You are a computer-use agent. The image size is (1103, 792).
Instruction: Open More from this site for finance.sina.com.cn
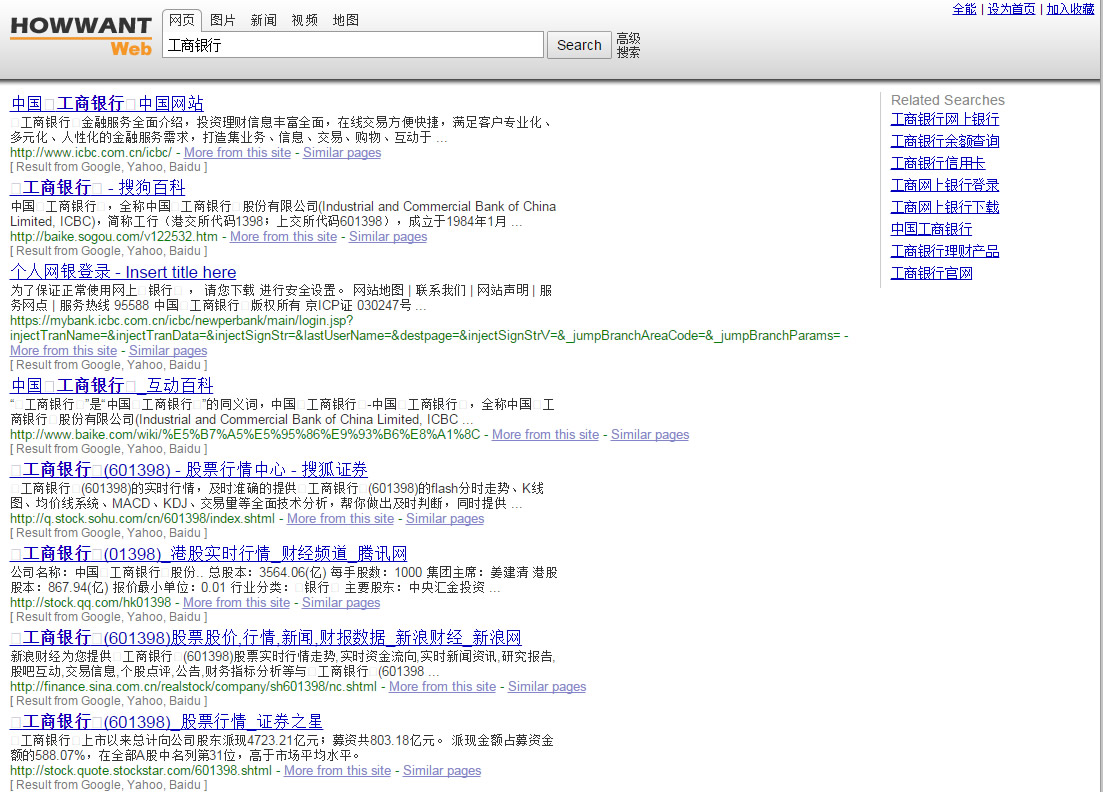point(442,686)
